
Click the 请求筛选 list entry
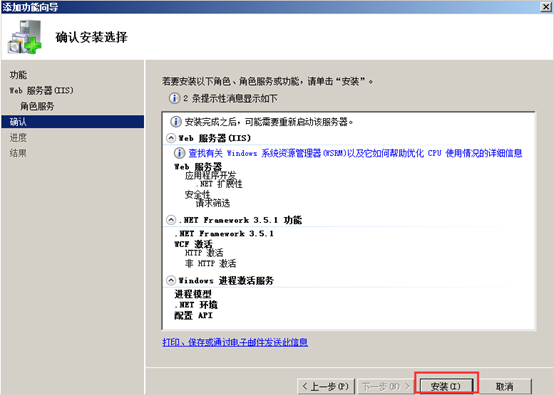coord(213,203)
